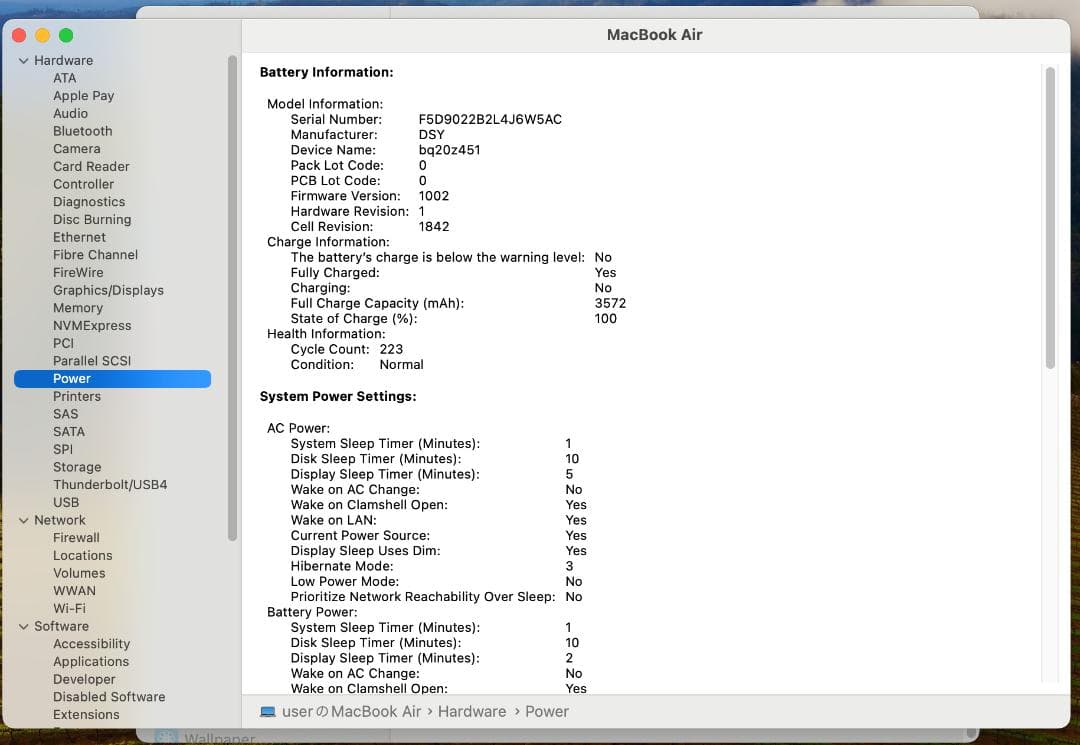
Task: Select Apple Pay in the sidebar
Action: coord(83,96)
